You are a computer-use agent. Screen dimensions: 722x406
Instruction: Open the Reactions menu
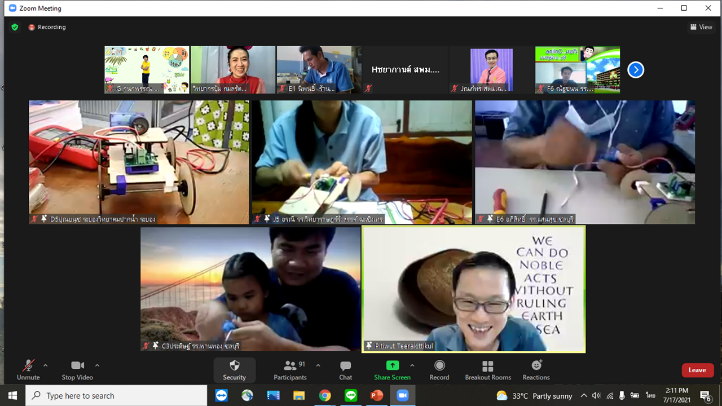tap(536, 368)
